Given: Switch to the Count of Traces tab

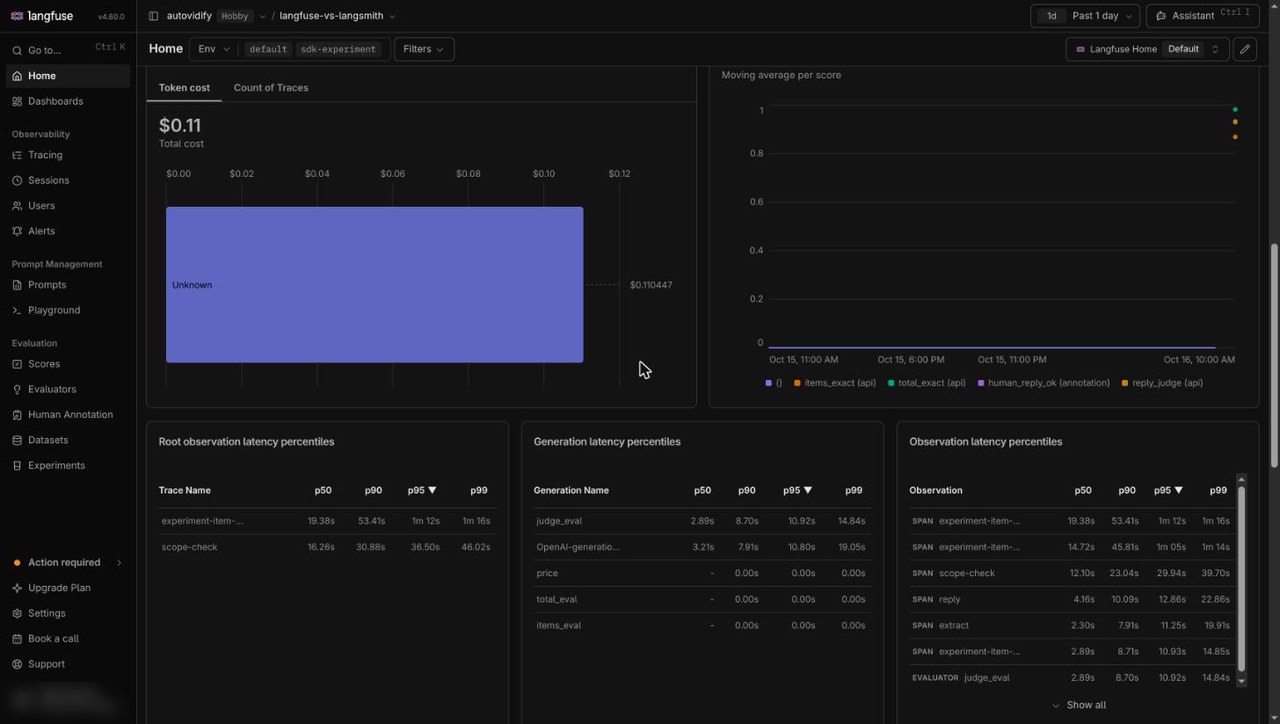Looking at the screenshot, I should (271, 88).
